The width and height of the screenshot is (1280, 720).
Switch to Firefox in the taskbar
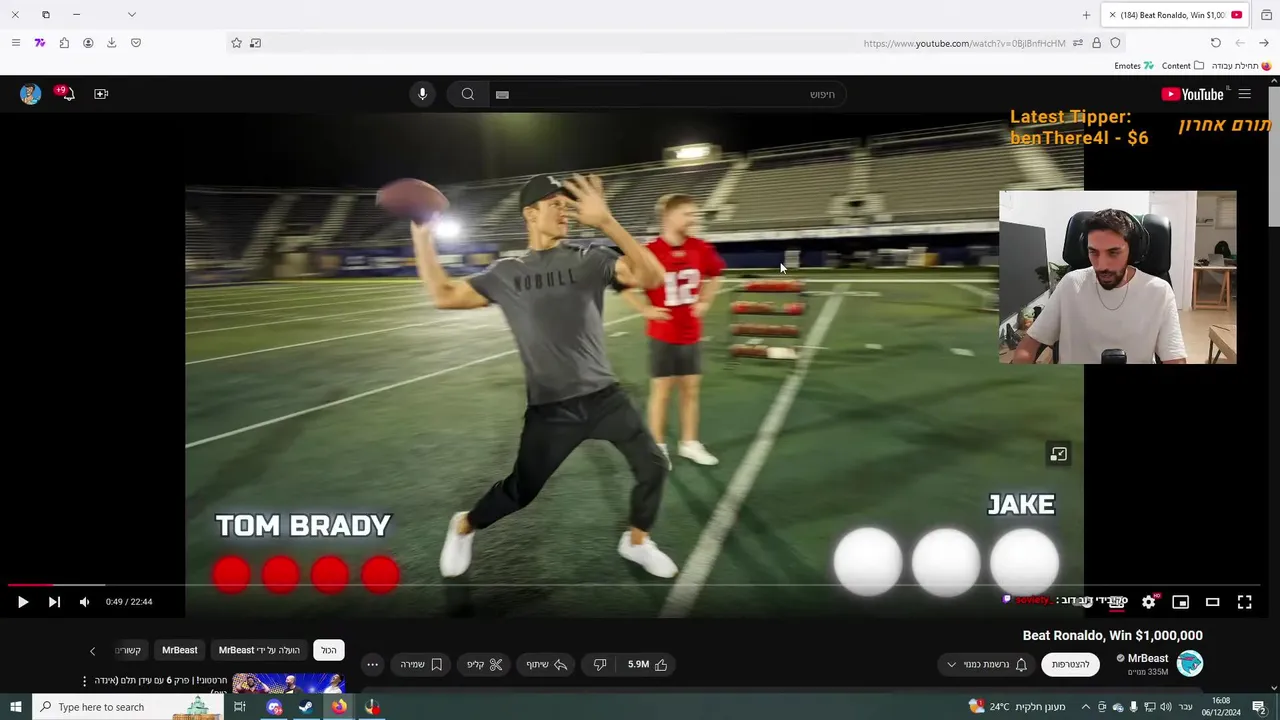click(x=339, y=707)
